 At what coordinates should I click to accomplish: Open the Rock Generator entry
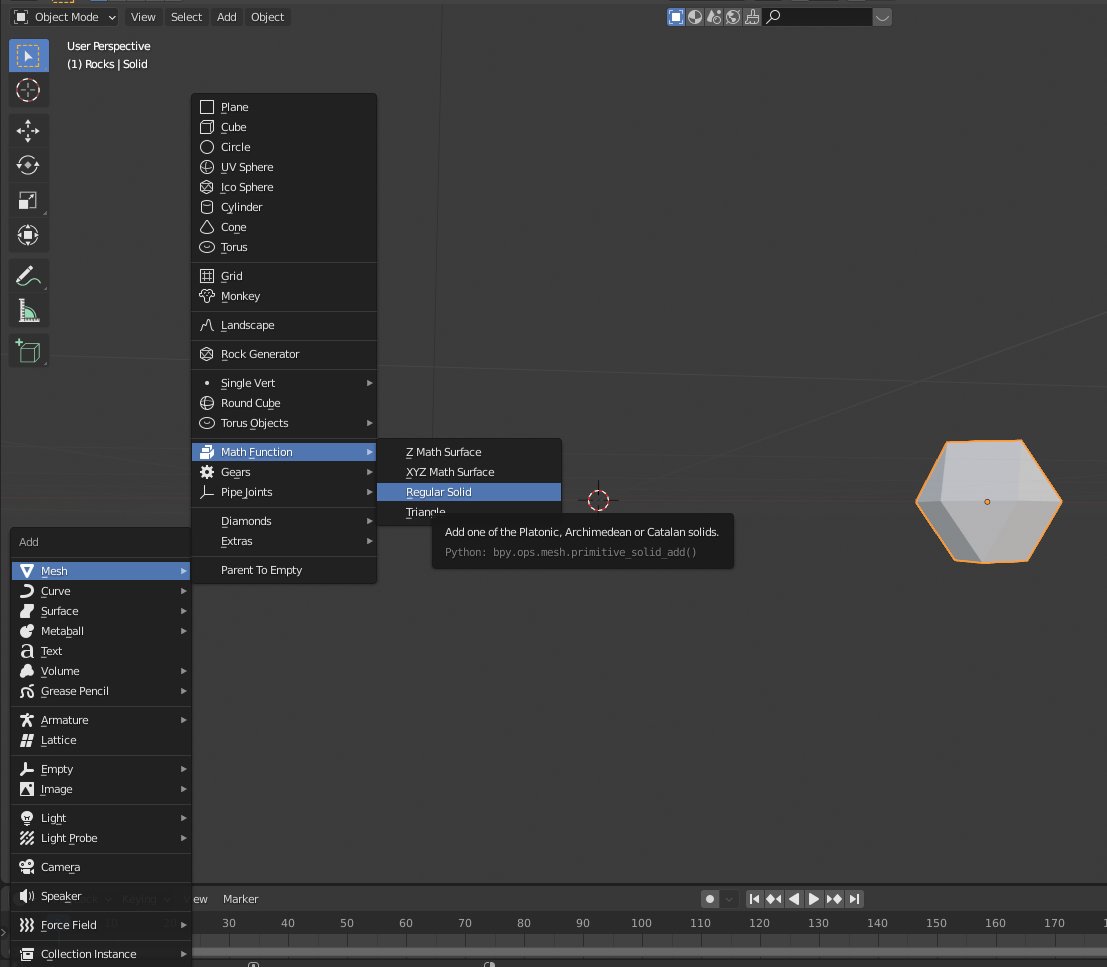284,354
